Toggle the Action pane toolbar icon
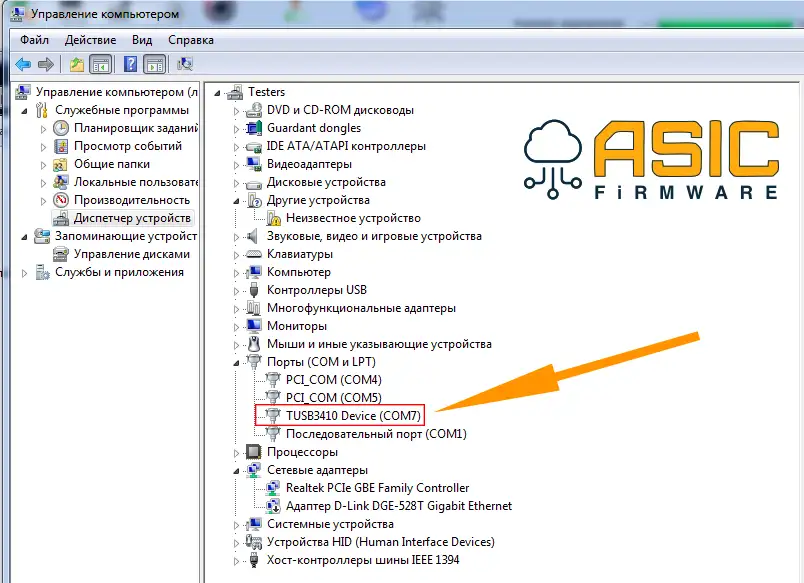Screen dimensions: 804x583 click(x=155, y=65)
